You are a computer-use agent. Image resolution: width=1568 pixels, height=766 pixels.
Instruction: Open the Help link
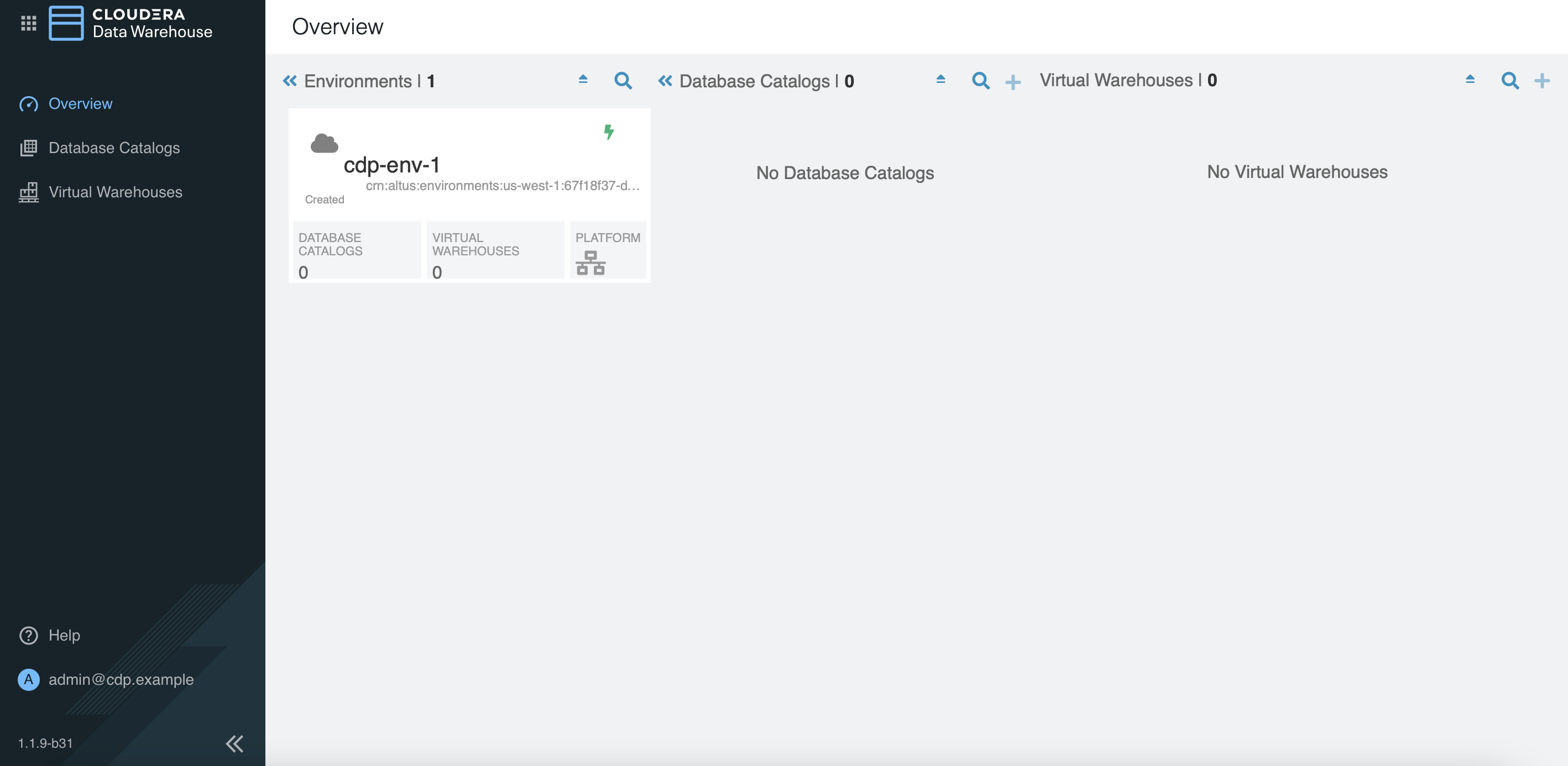click(64, 635)
